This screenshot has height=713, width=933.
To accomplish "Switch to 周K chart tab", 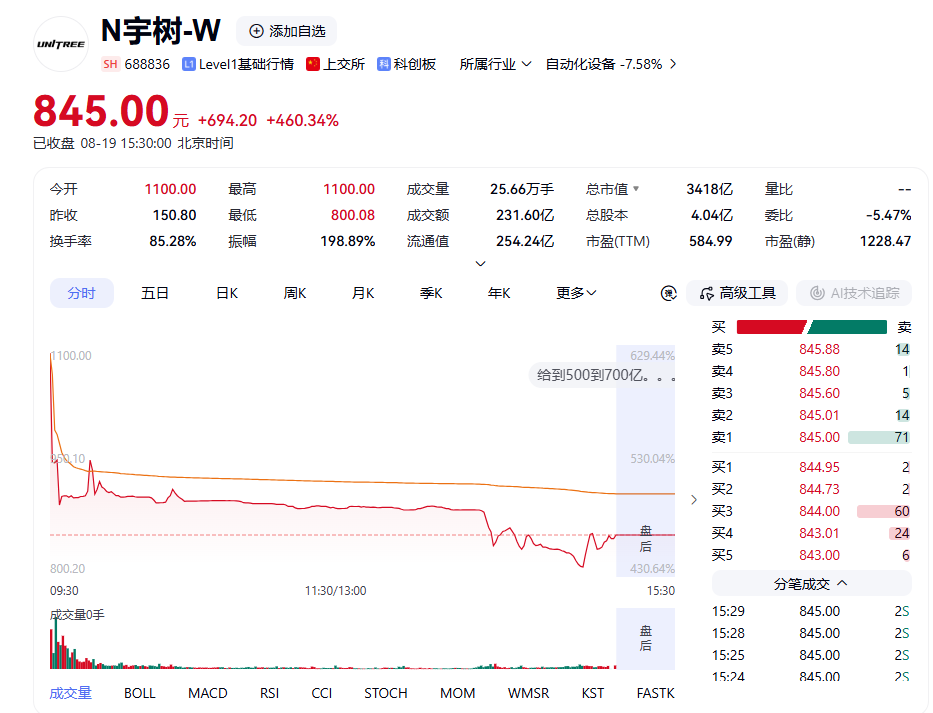I will pyautogui.click(x=295, y=293).
